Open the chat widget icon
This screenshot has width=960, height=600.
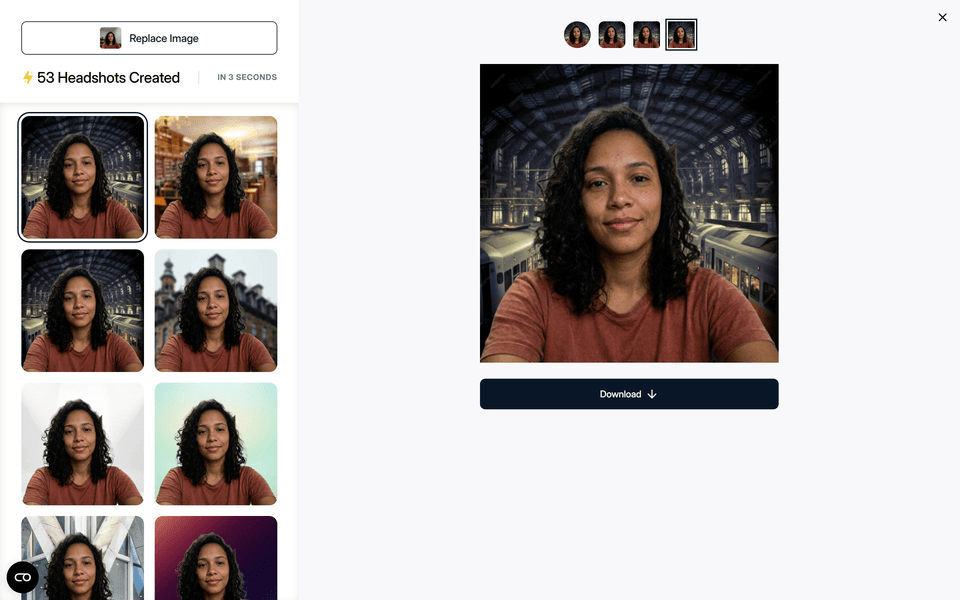[x=23, y=577]
